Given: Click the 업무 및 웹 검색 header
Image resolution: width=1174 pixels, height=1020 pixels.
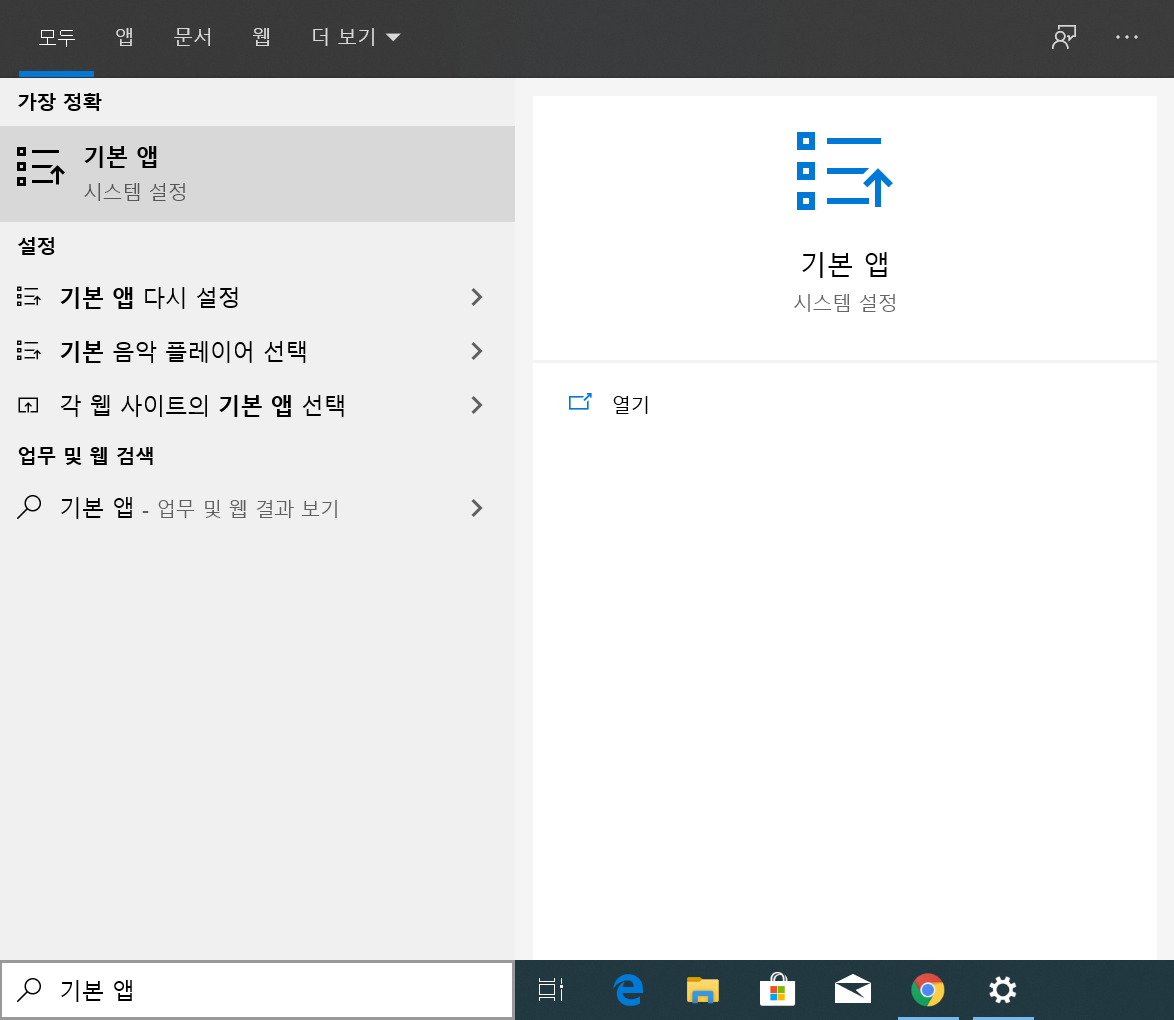Looking at the screenshot, I should (86, 455).
